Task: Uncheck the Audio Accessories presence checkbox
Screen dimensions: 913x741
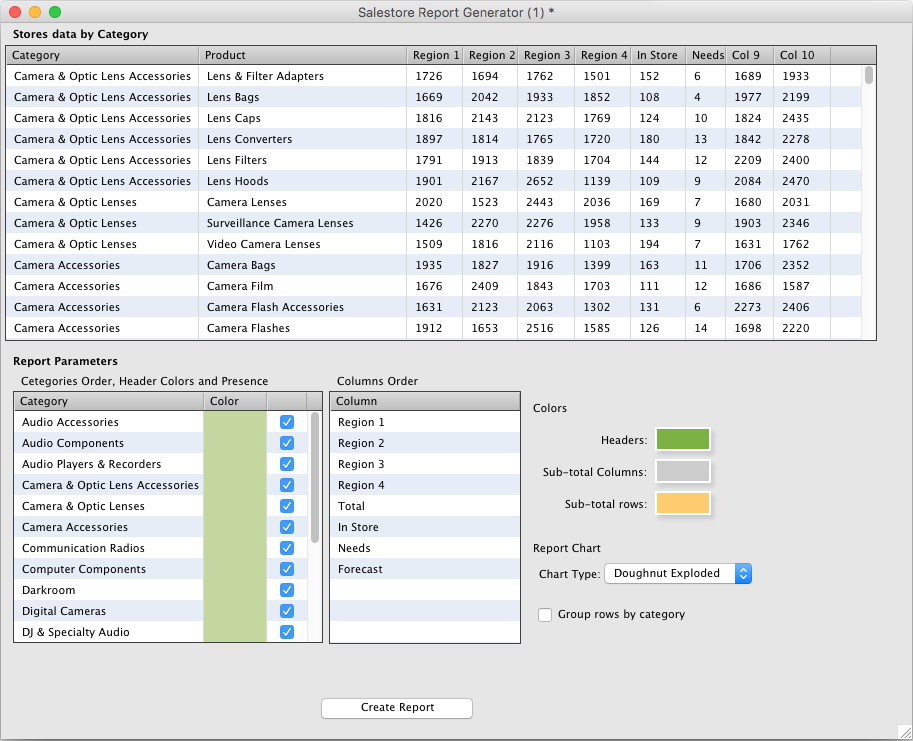Action: coord(287,422)
